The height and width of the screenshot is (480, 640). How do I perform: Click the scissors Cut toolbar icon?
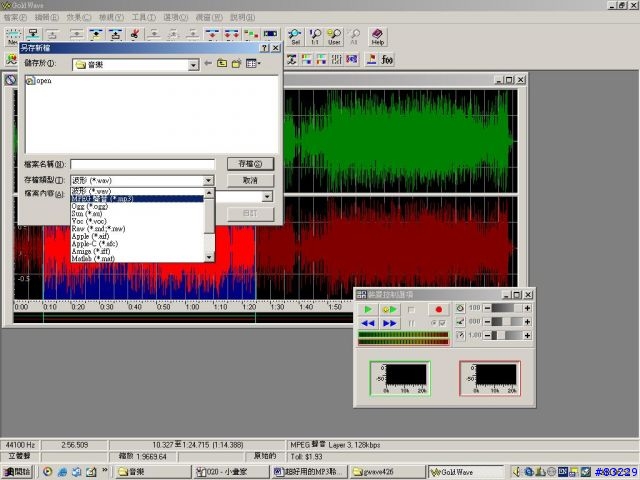[135, 35]
